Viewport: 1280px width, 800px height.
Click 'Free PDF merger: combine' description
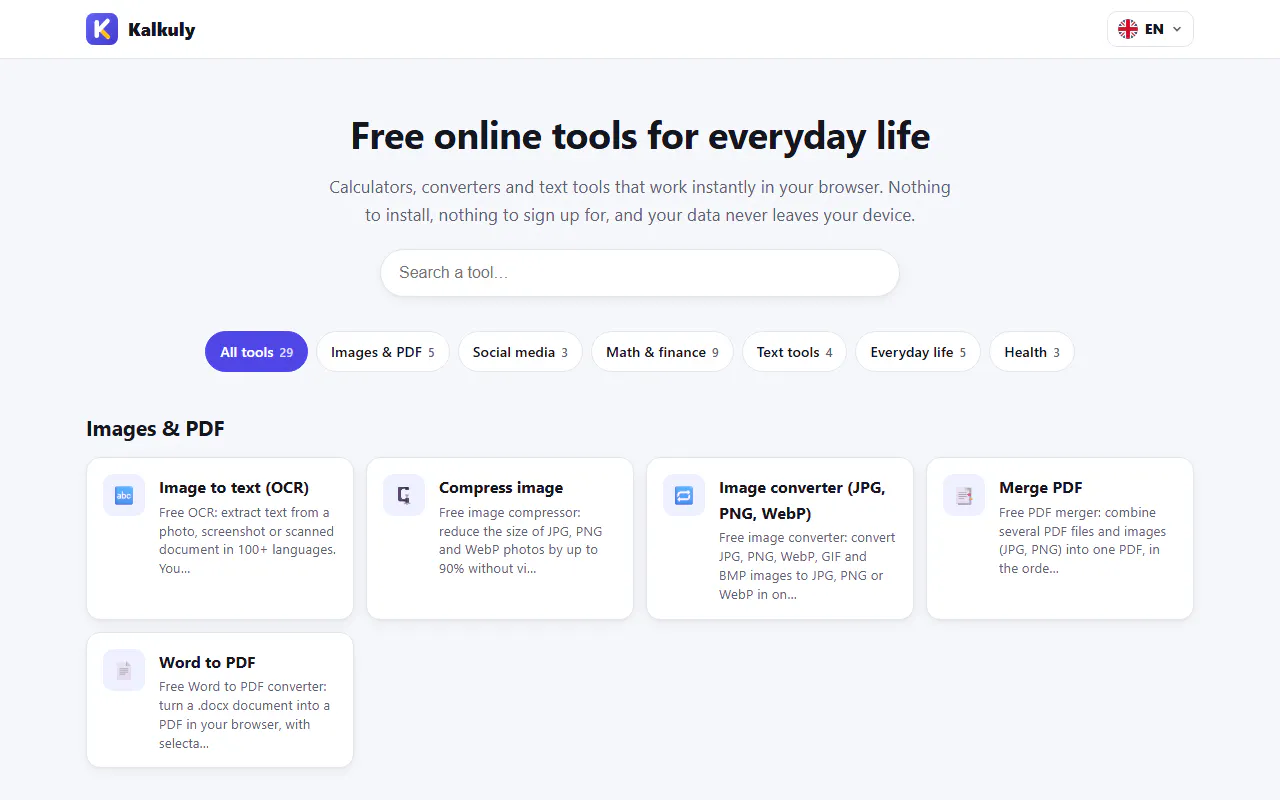tap(1082, 540)
